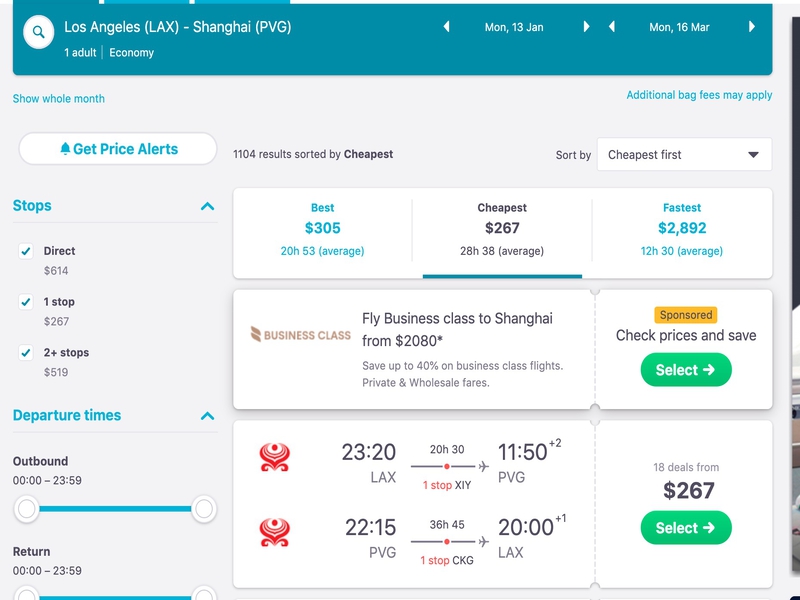
Task: Open the Cheapest first sort dropdown
Action: pos(684,155)
